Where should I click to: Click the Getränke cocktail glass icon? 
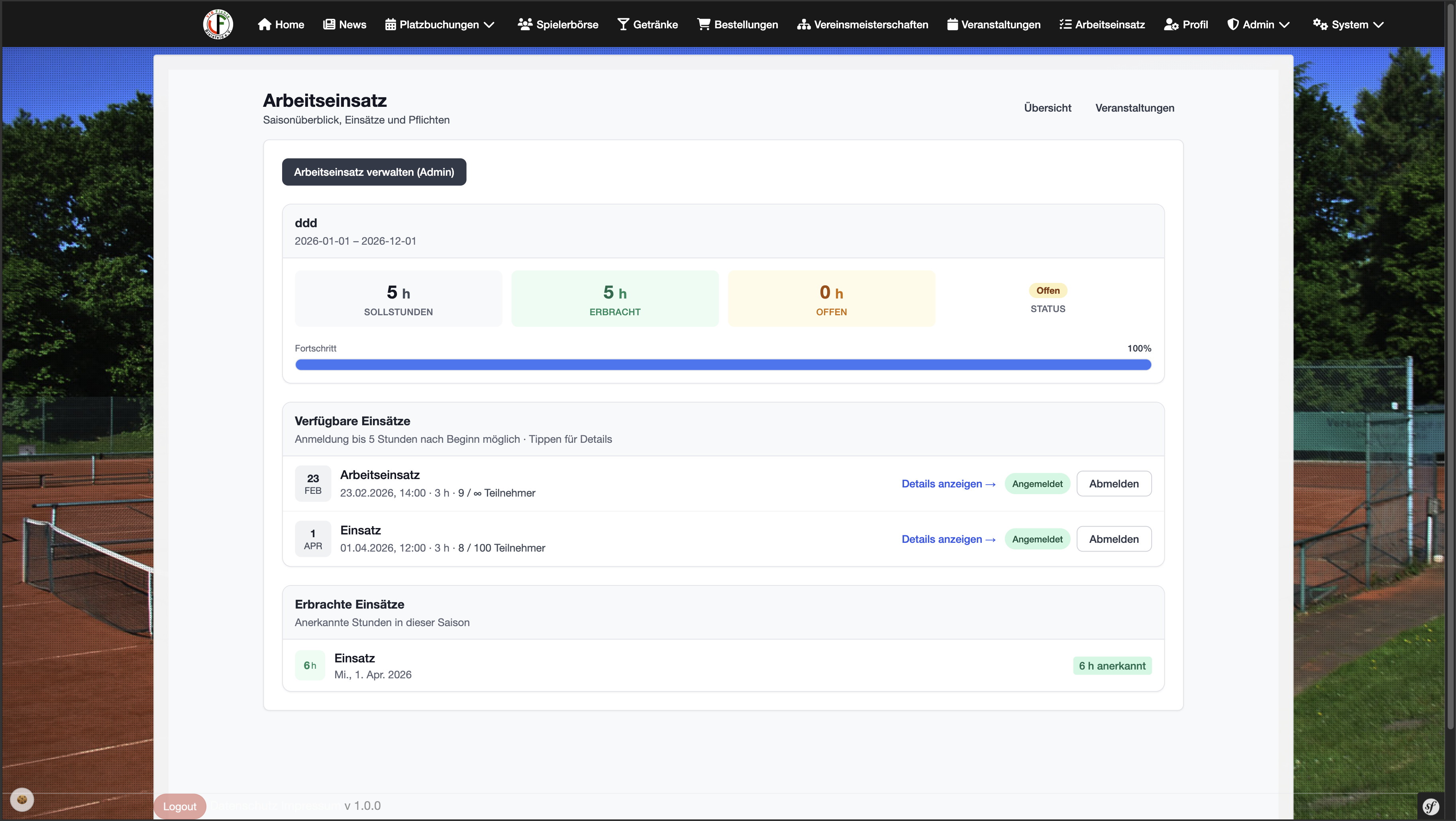point(623,24)
